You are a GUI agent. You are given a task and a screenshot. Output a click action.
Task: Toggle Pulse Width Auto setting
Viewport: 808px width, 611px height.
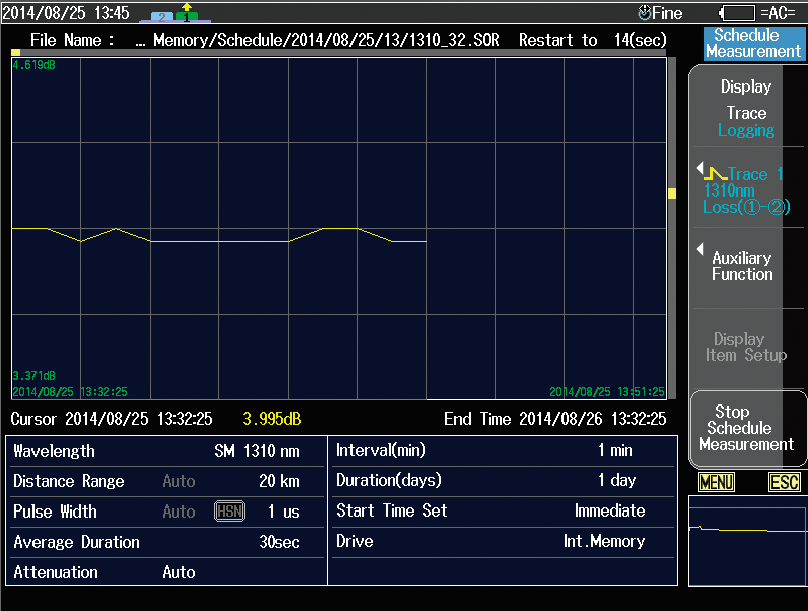point(179,512)
